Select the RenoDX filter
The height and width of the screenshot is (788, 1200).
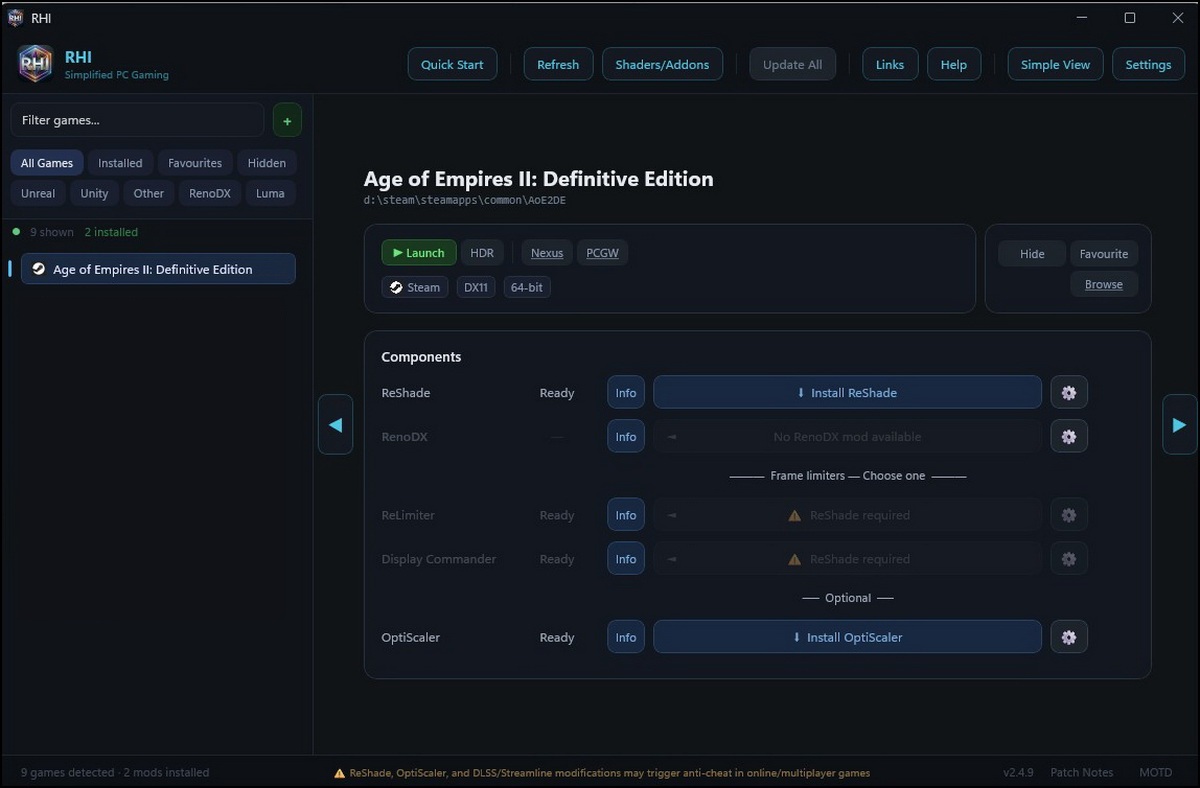point(210,193)
